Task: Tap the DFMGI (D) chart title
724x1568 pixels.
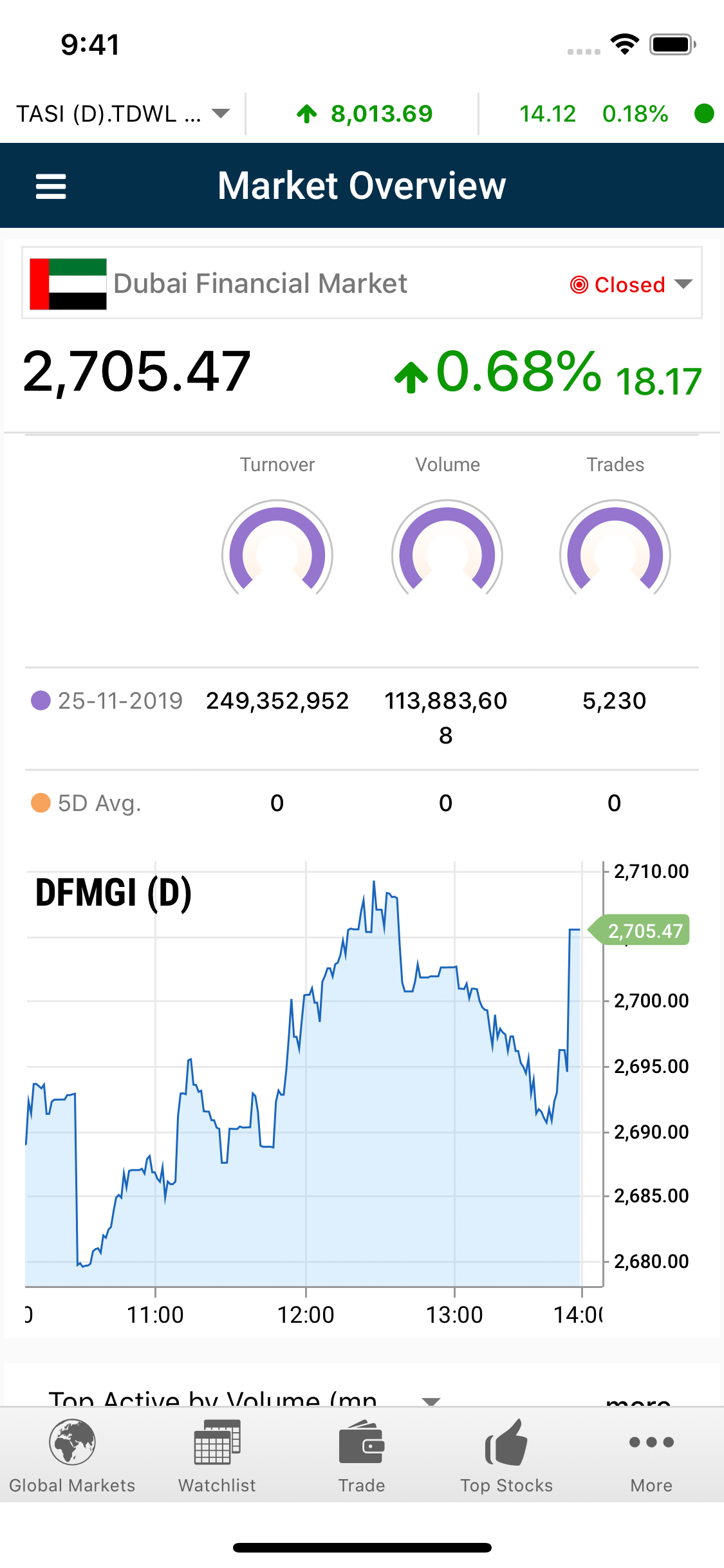Action: coord(114,893)
